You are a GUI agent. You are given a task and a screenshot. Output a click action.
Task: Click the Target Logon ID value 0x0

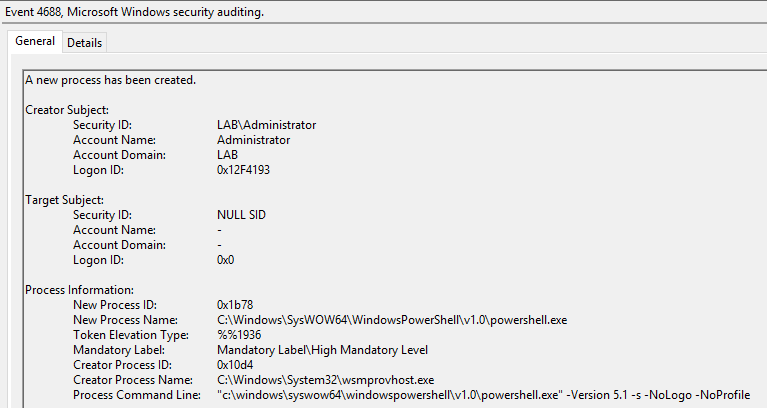point(225,260)
